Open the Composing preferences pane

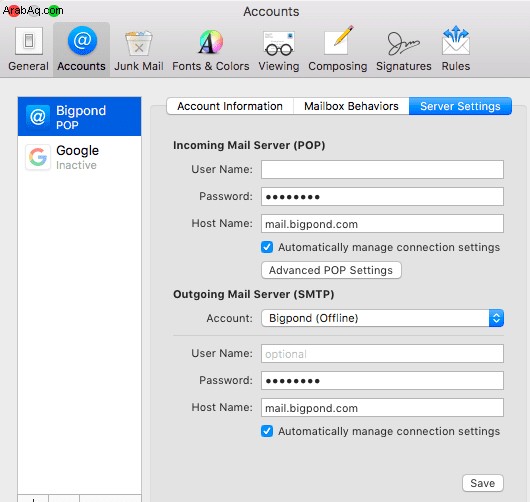[x=338, y=49]
